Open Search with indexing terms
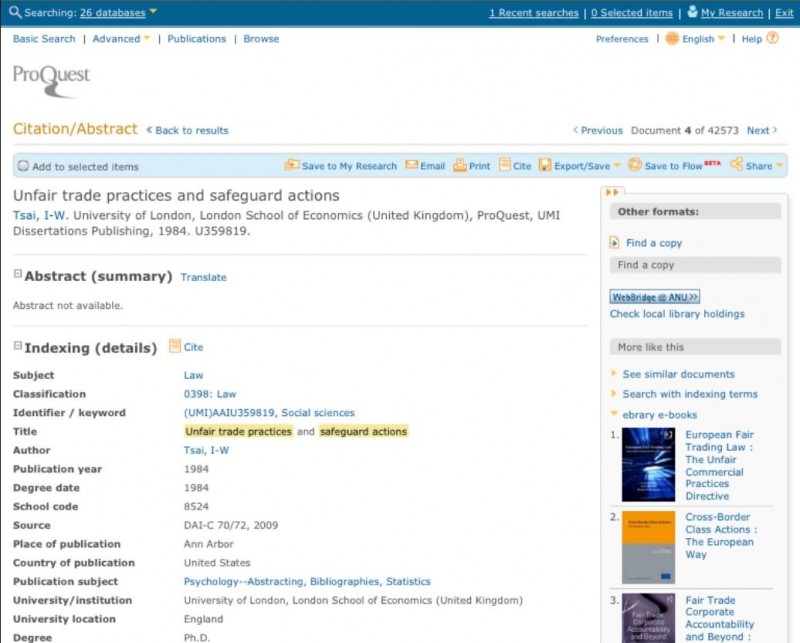Viewport: 800px width, 643px height. pos(690,394)
